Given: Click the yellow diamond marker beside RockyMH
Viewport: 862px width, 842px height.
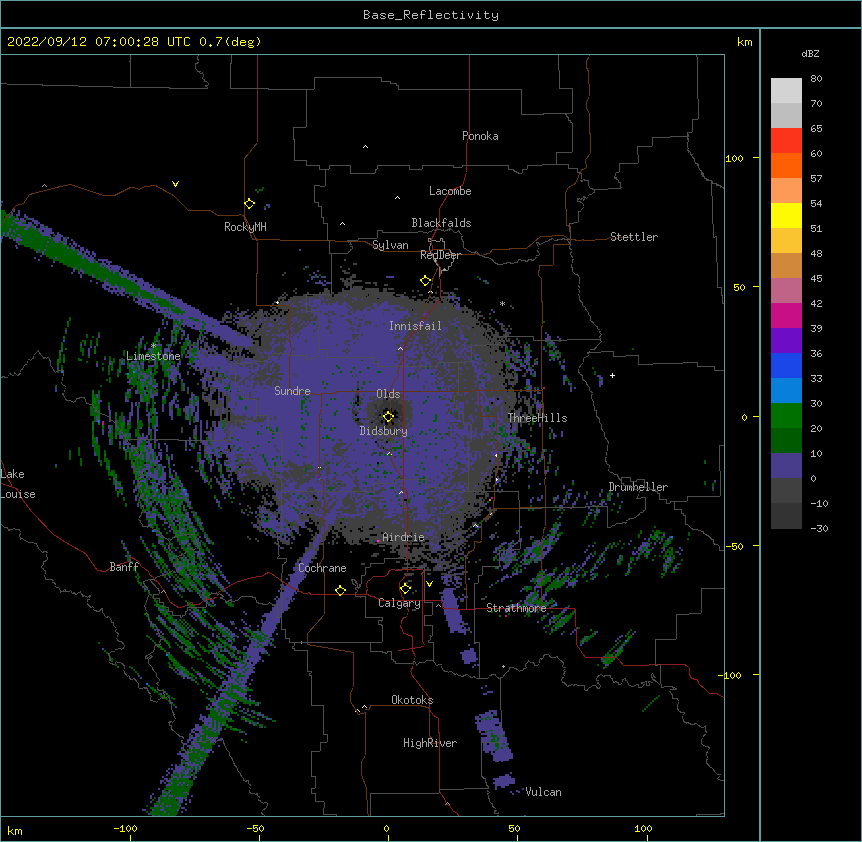Looking at the screenshot, I should pyautogui.click(x=250, y=204).
